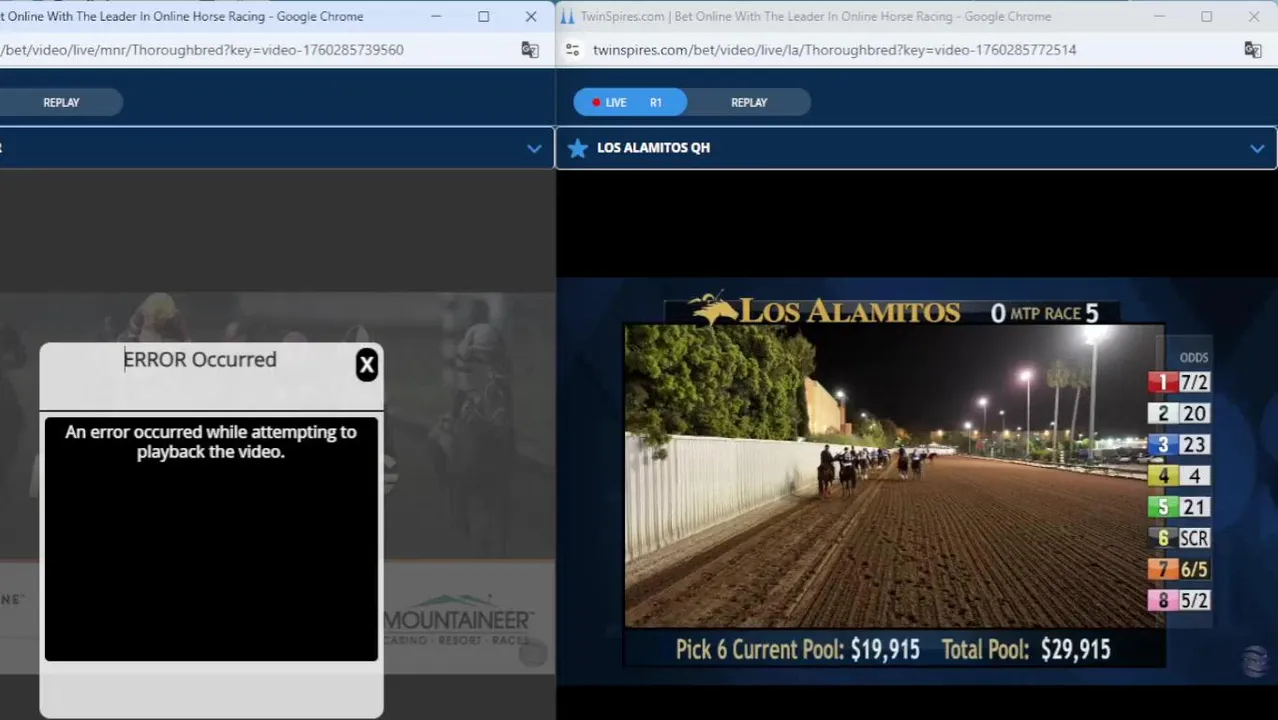Screen dimensions: 1278x720
Task: Click odds row for horse 2 at 20
Action: click(1179, 413)
